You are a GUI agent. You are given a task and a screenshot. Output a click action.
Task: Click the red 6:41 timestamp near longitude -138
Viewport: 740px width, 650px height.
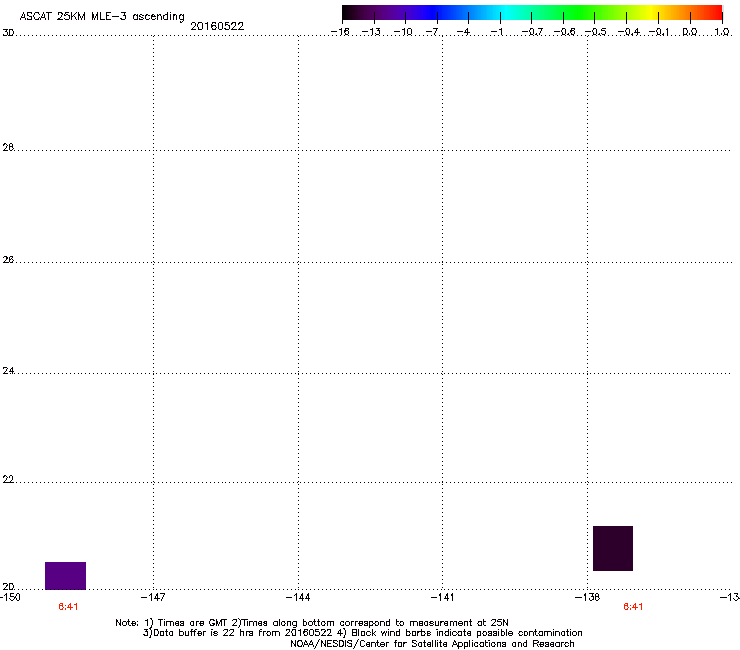(x=633, y=607)
